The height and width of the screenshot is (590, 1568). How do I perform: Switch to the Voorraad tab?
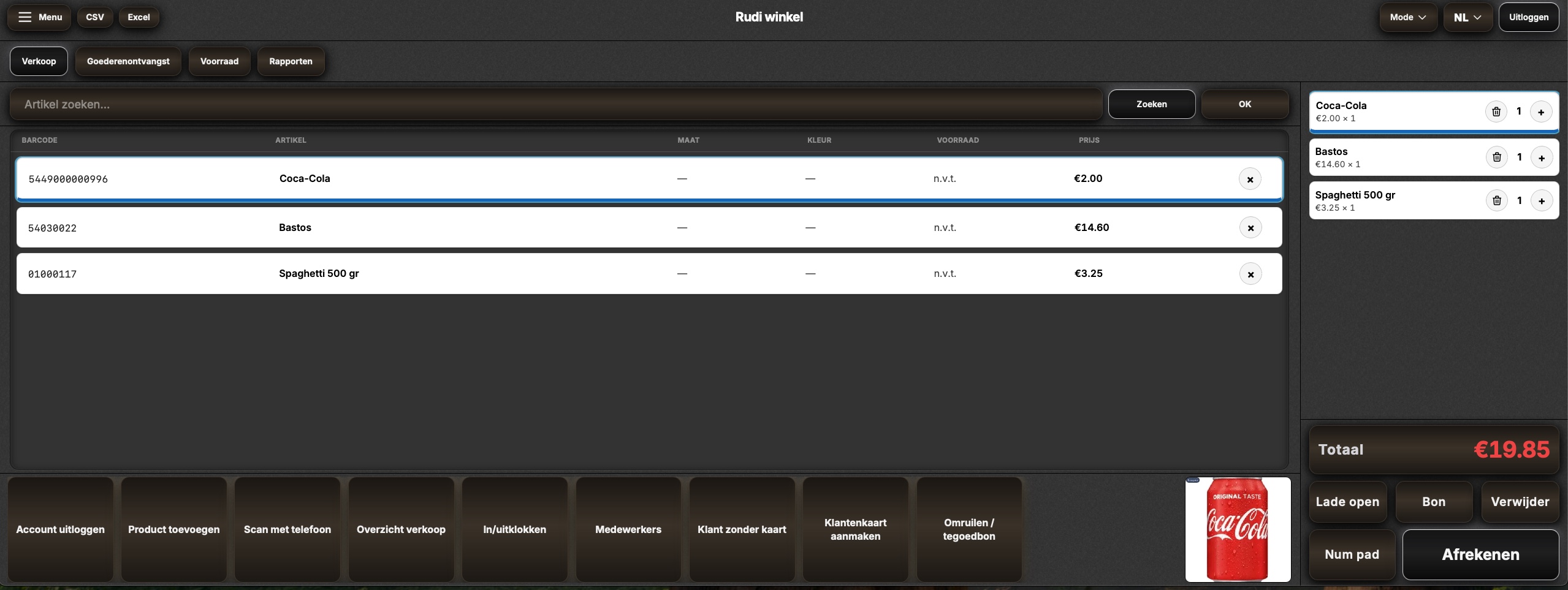pos(219,61)
